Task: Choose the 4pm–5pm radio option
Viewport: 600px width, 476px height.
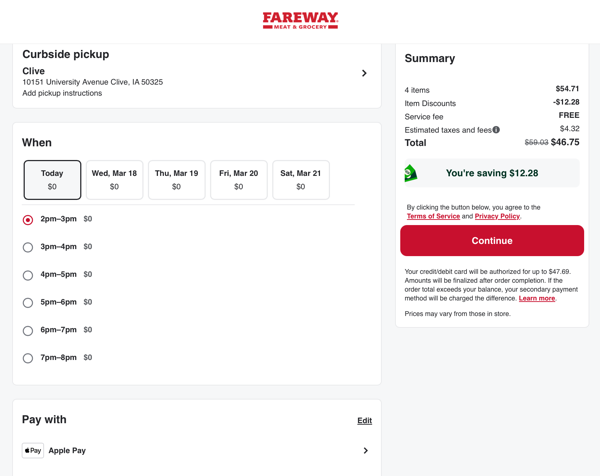Action: coord(28,275)
